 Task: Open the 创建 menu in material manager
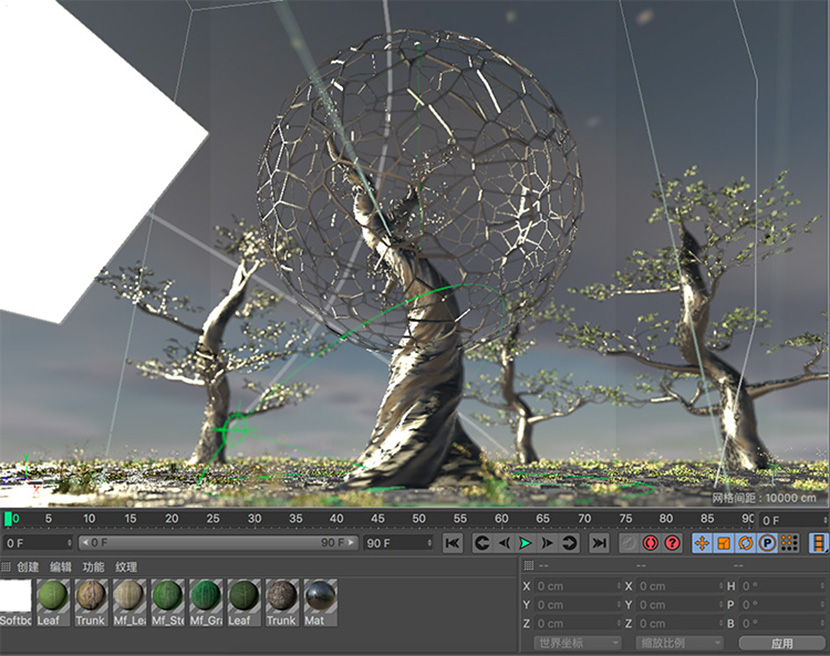click(x=28, y=567)
